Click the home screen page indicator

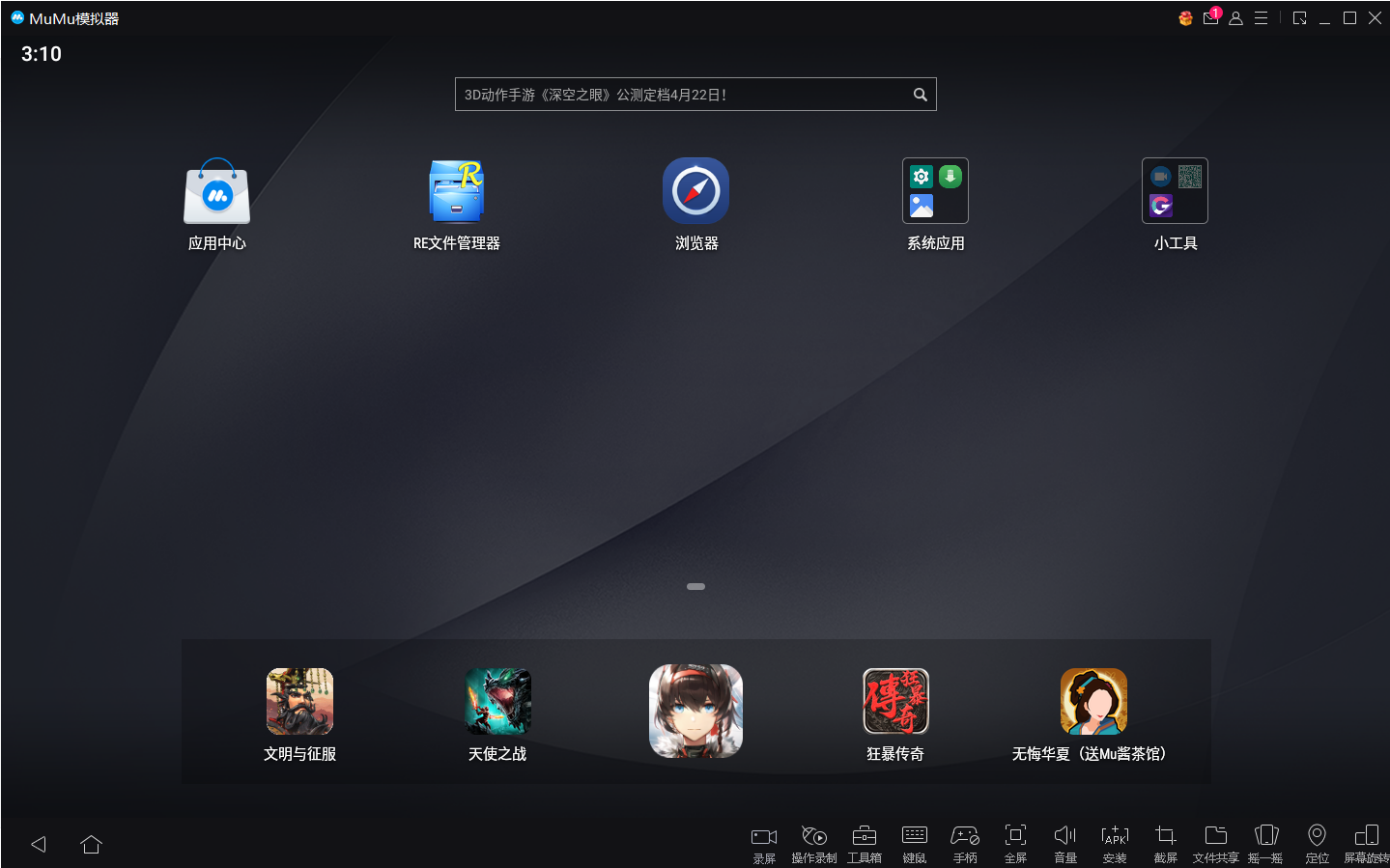tap(695, 586)
